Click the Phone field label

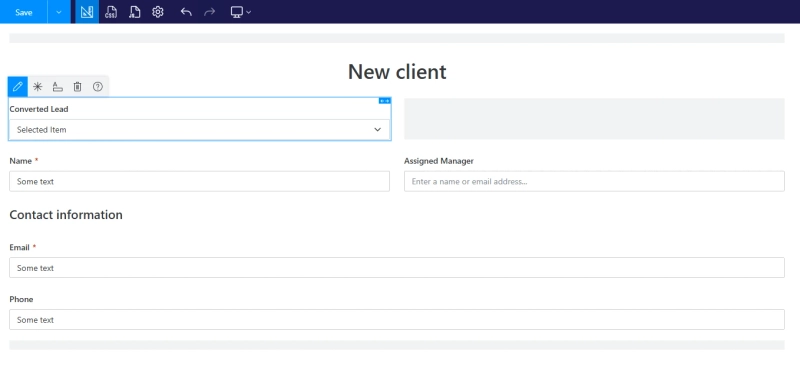click(21, 299)
